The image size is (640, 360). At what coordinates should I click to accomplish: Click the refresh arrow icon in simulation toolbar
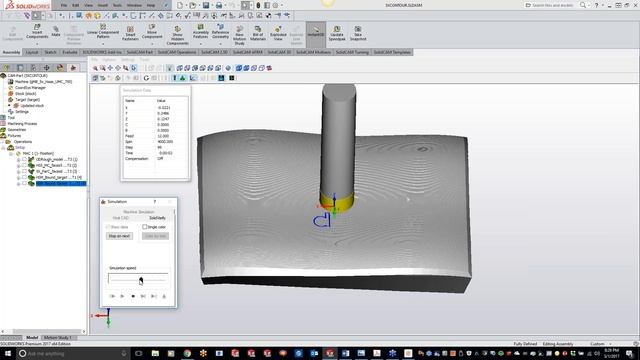tap(146, 78)
